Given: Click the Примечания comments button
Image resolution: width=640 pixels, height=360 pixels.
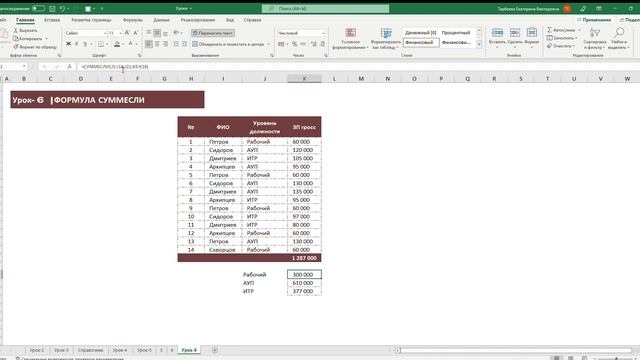Looking at the screenshot, I should tap(594, 20).
